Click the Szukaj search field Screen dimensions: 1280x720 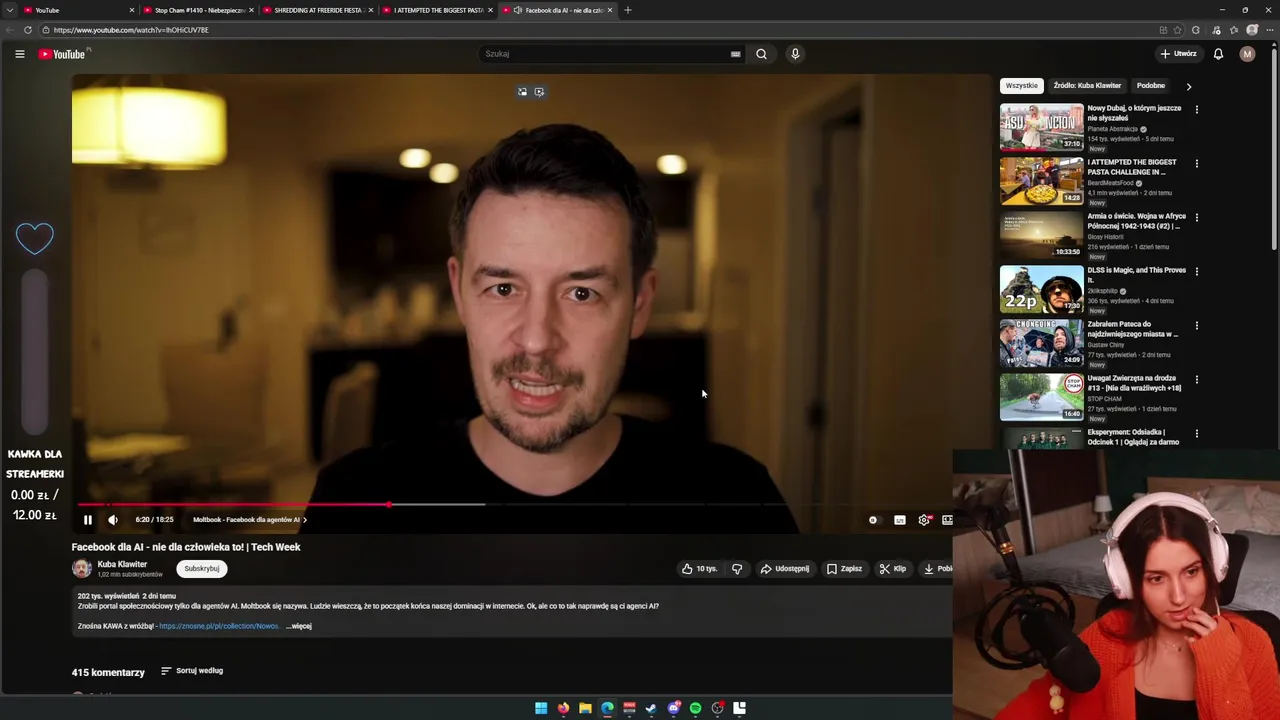coord(604,54)
